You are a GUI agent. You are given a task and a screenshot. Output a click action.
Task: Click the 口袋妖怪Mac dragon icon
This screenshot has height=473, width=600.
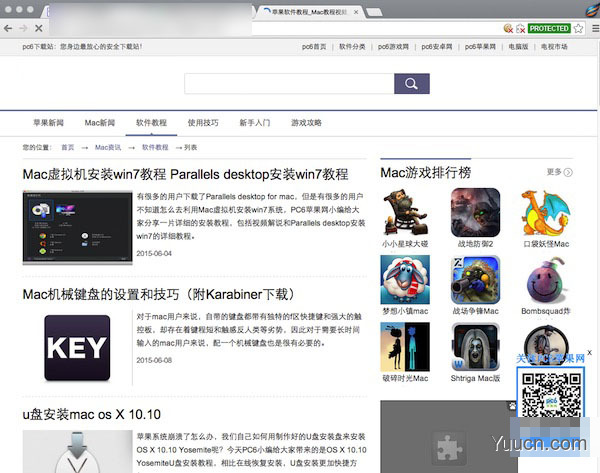pos(546,212)
